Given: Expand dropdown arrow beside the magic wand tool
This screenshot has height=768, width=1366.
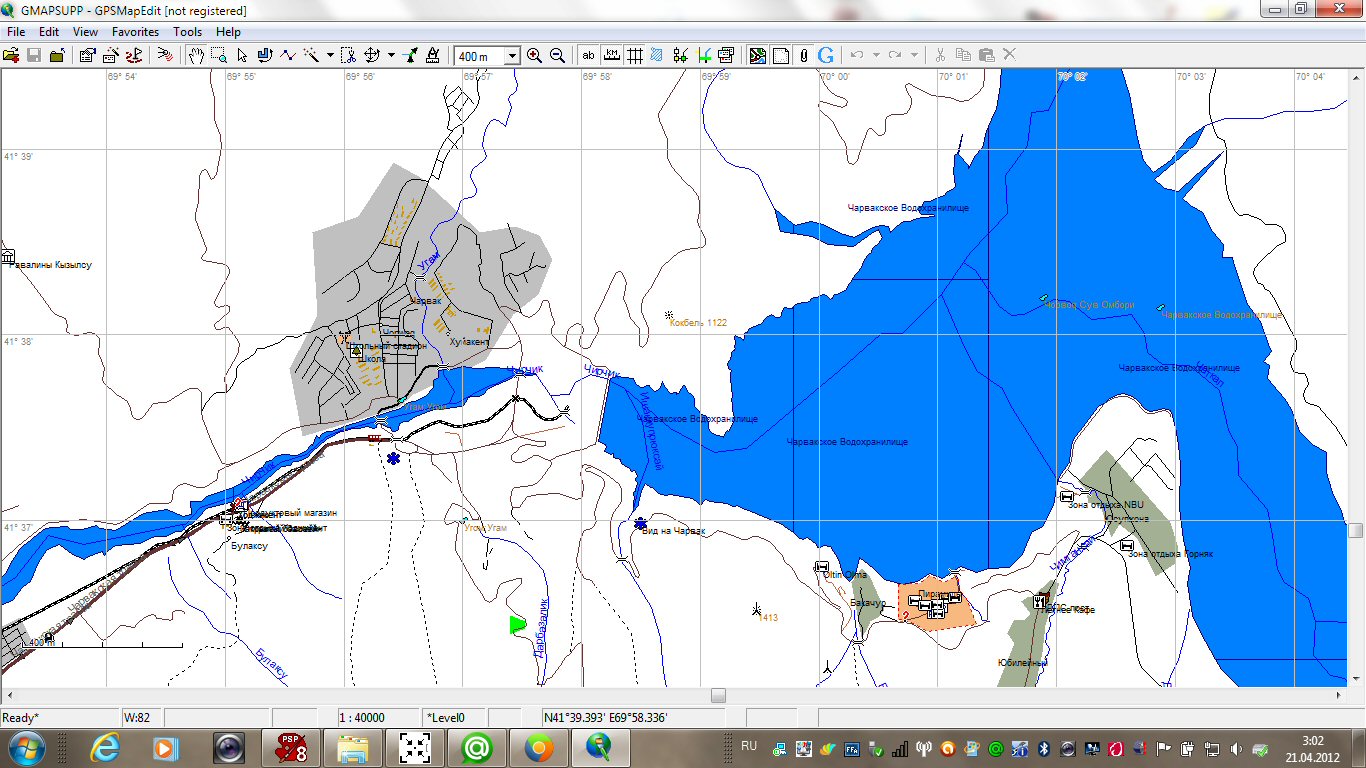Looking at the screenshot, I should click(x=329, y=55).
